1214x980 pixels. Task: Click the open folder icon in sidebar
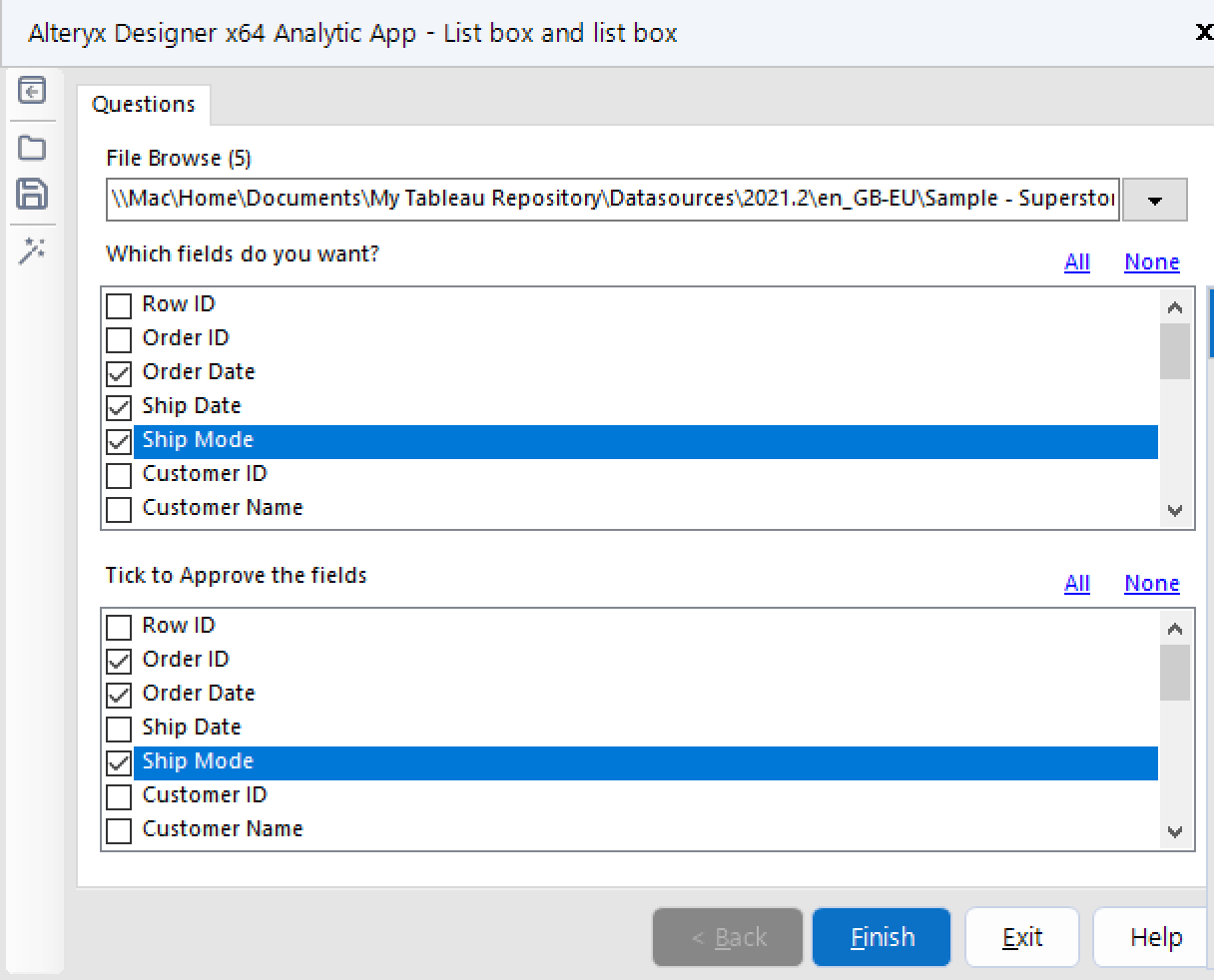pyautogui.click(x=32, y=148)
